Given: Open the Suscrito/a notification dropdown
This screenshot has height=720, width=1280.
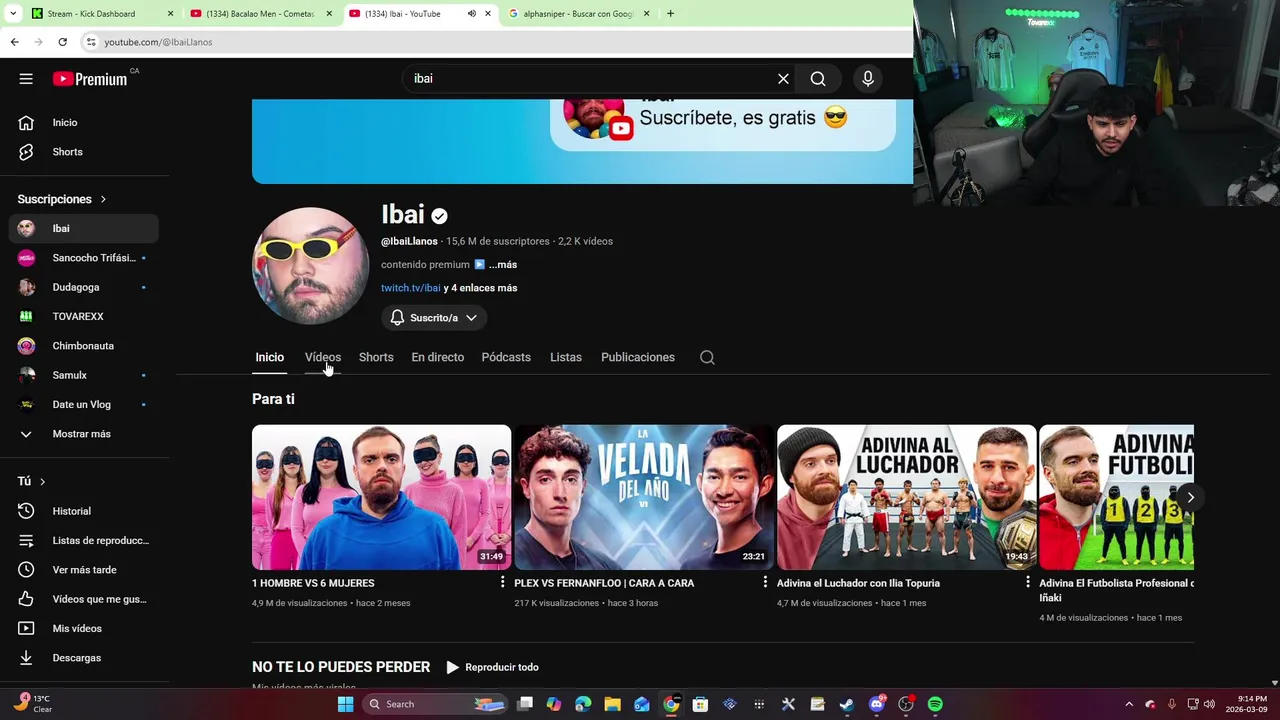Looking at the screenshot, I should point(434,318).
